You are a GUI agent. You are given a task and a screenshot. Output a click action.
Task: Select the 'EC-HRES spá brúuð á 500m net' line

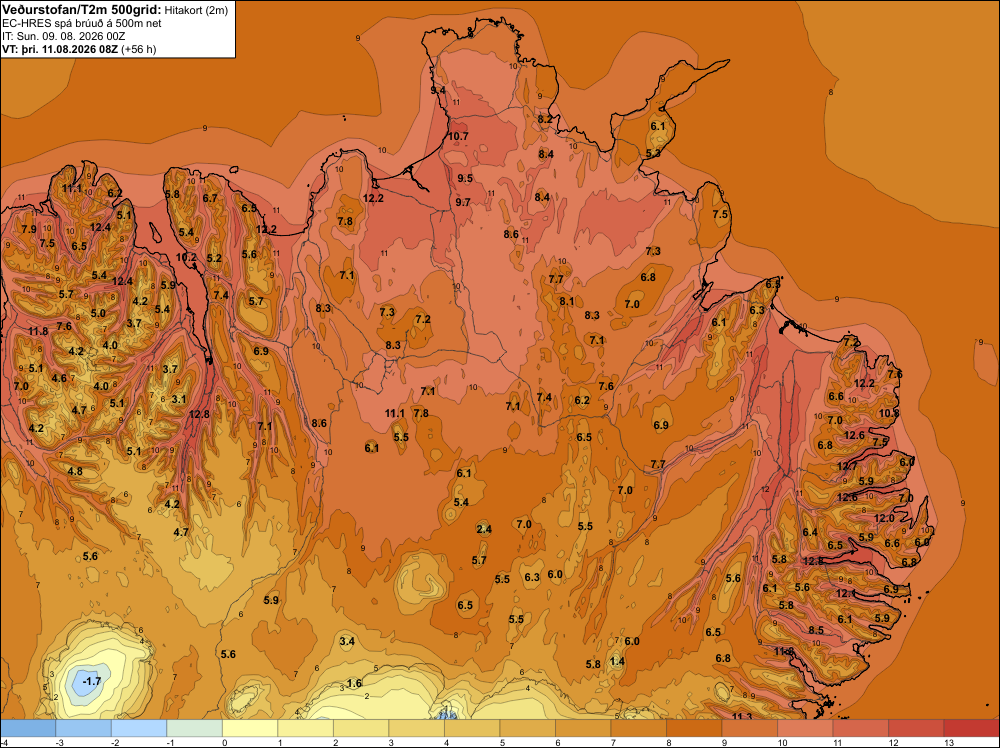tap(82, 23)
